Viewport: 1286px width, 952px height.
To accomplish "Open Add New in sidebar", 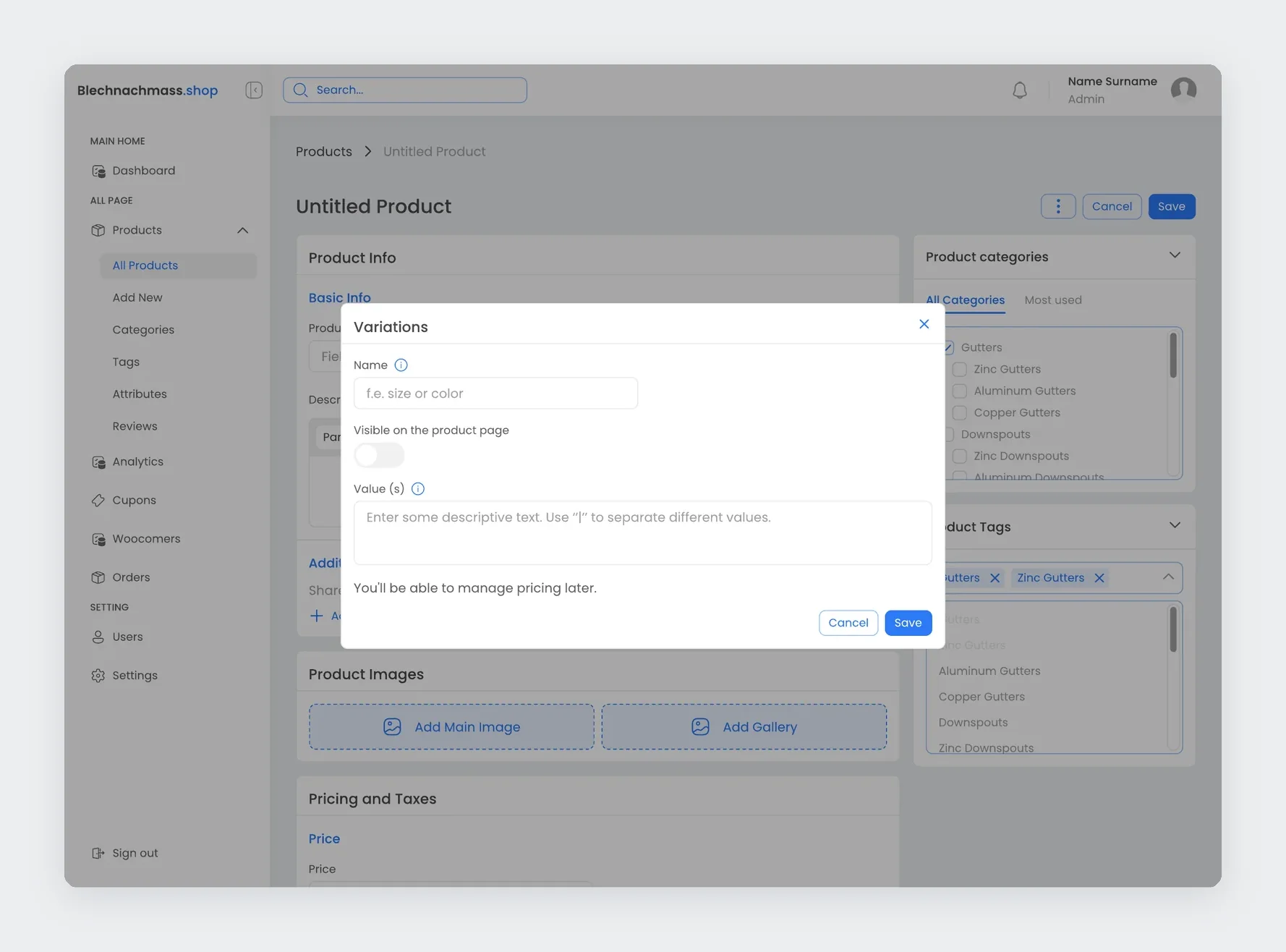I will 137,297.
